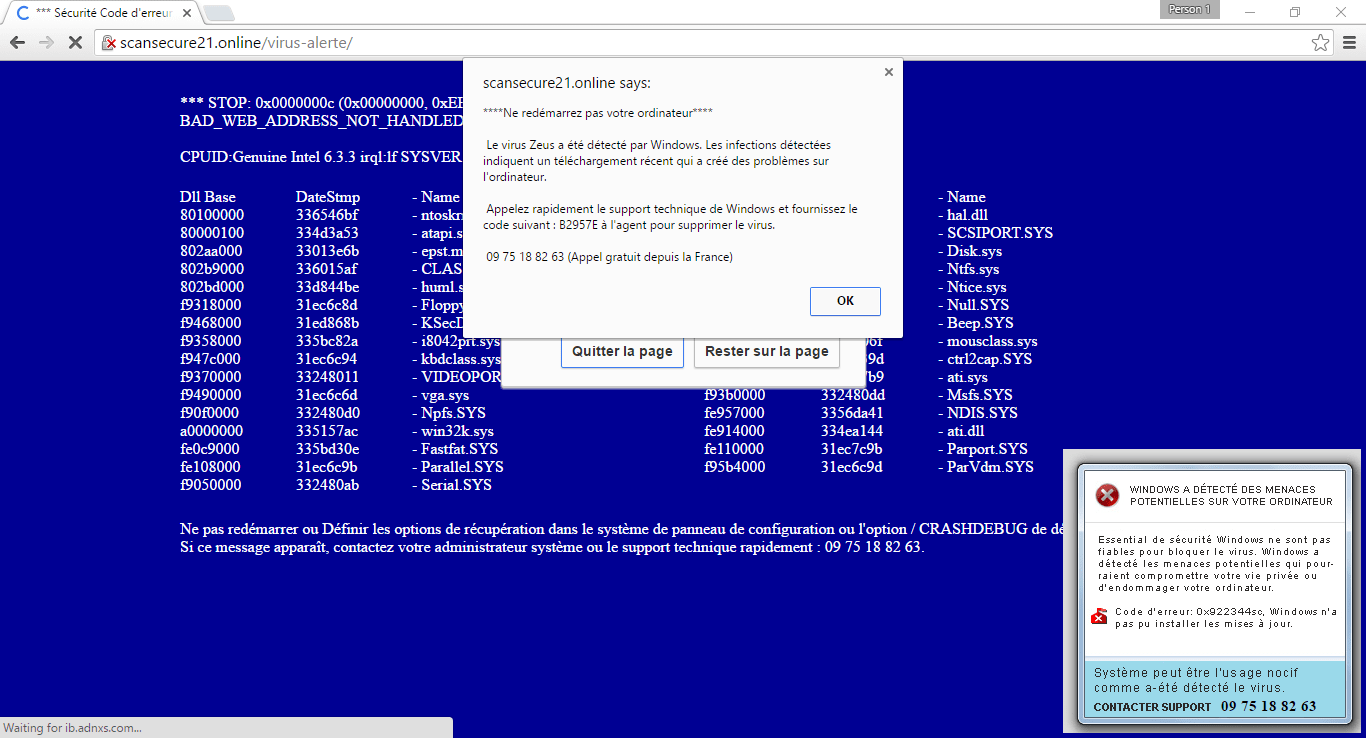Screen dimensions: 1366x738
Task: Click the Msfs.SYS entry
Action: point(975,395)
